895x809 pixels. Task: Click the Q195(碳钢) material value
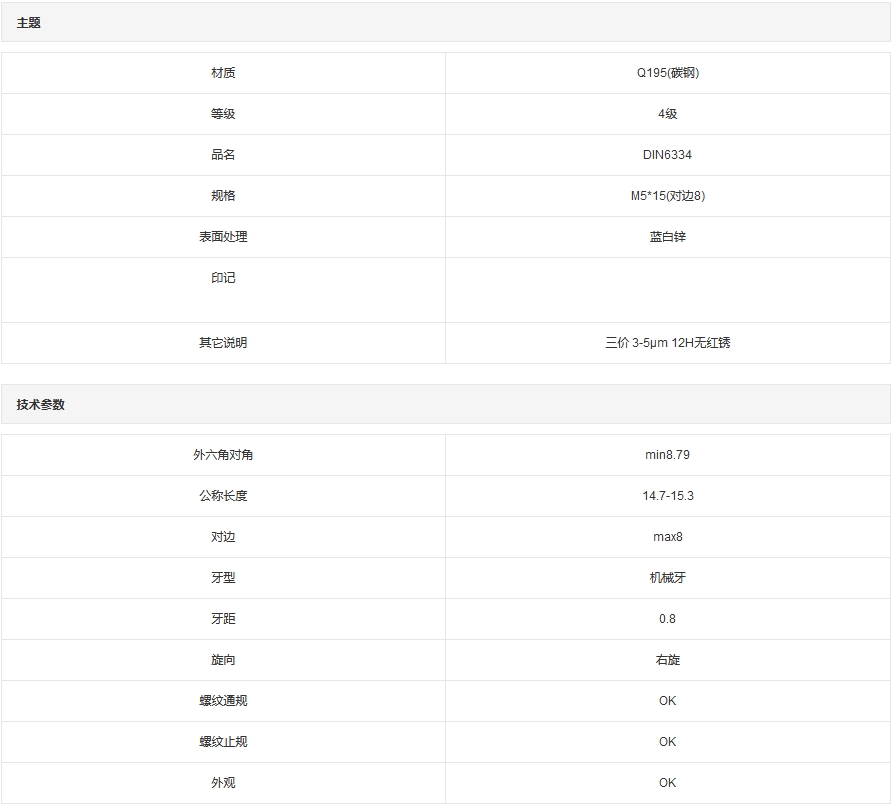[667, 73]
